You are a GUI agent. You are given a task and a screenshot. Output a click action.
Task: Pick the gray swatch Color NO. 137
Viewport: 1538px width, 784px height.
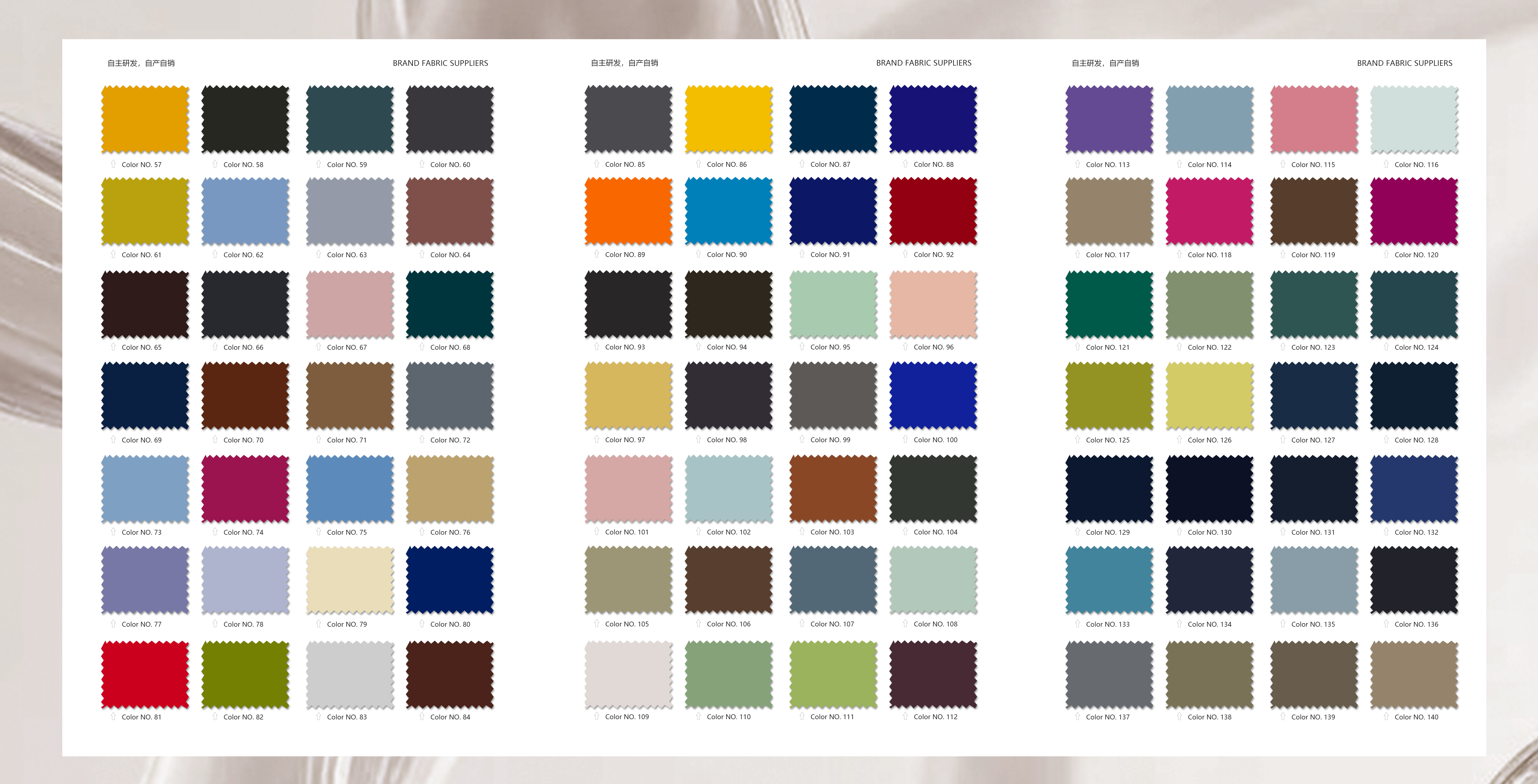[x=1109, y=674]
